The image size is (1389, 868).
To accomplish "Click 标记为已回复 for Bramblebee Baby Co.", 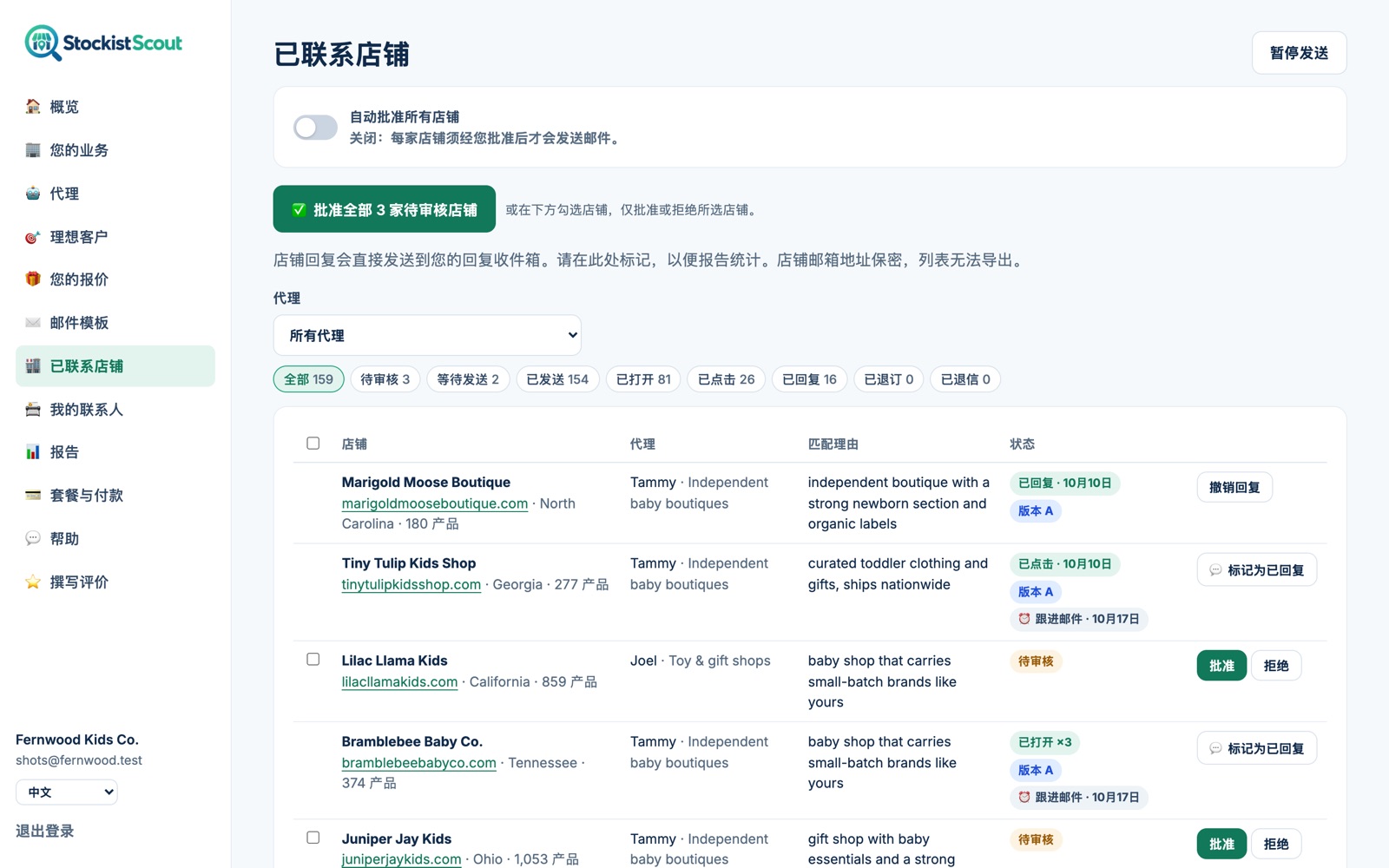I will pyautogui.click(x=1256, y=748).
